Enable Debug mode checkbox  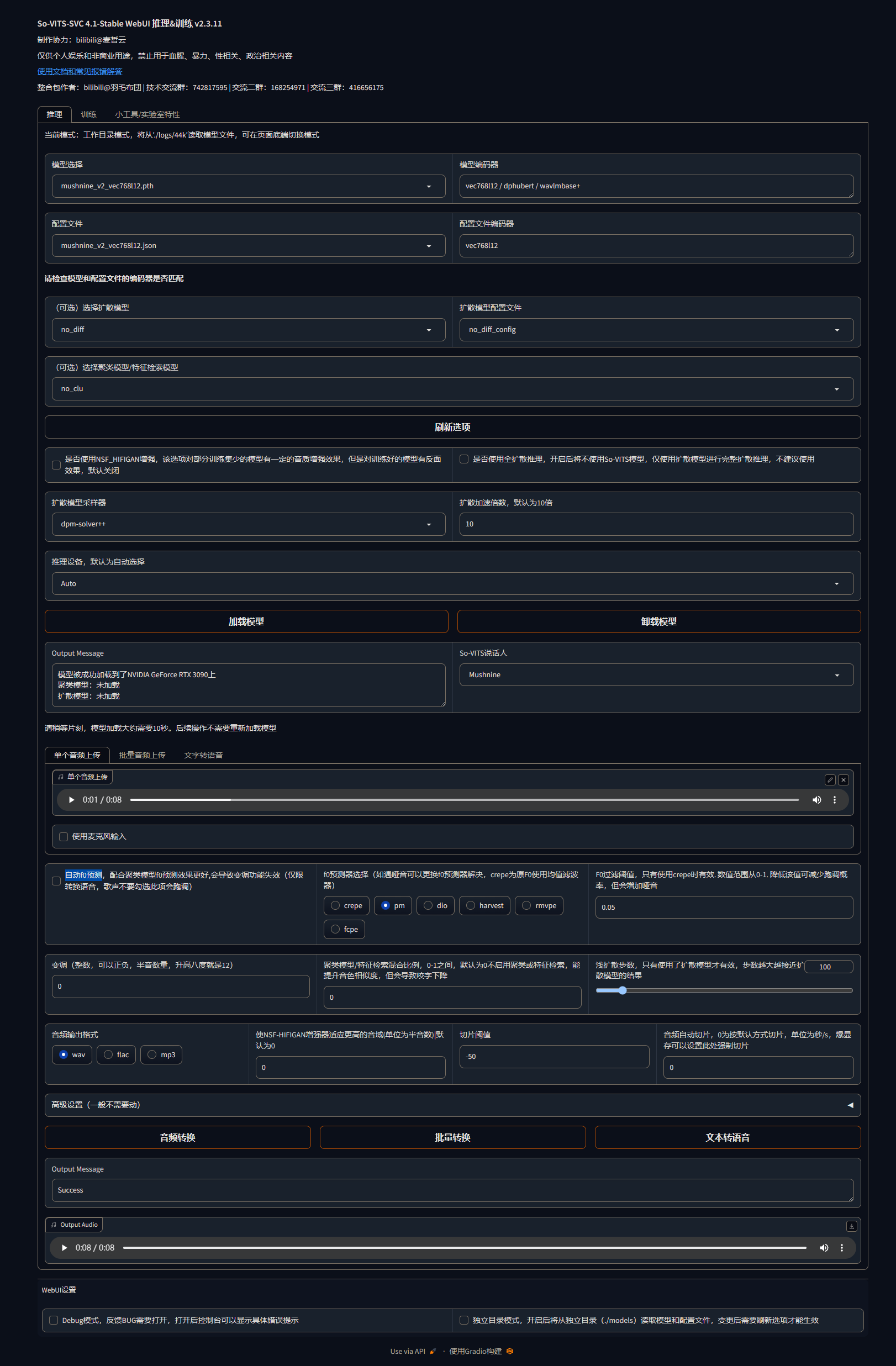[x=54, y=1320]
